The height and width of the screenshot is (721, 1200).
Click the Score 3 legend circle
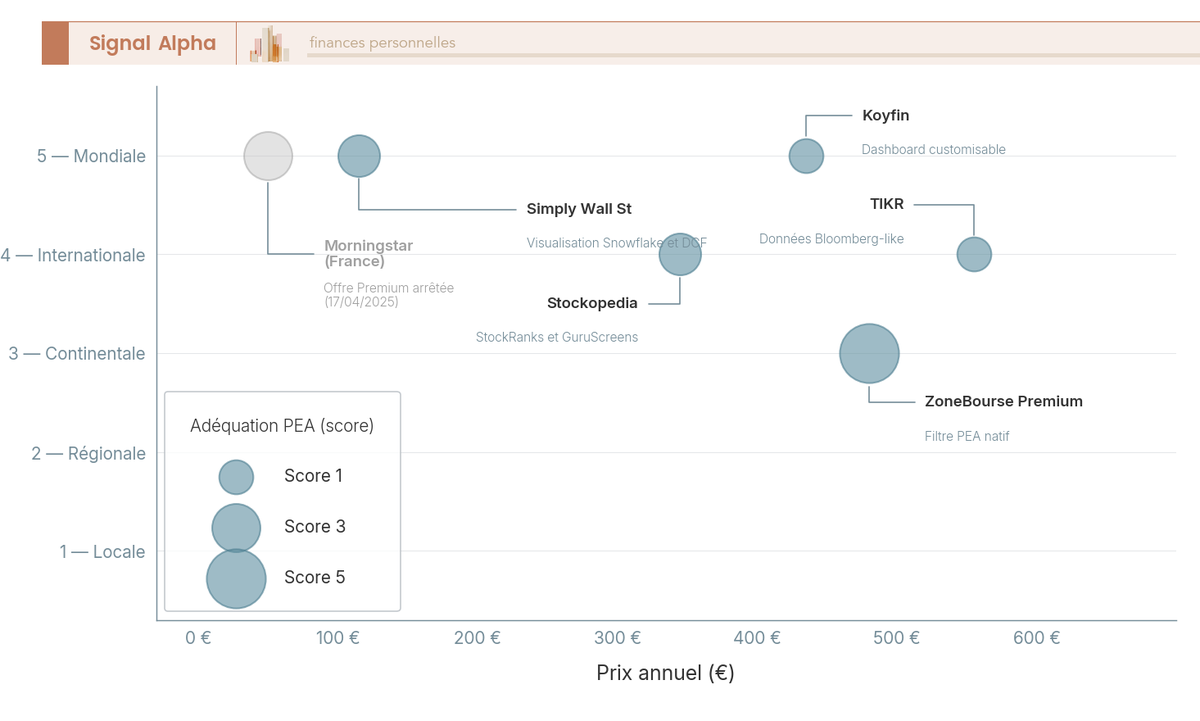236,528
